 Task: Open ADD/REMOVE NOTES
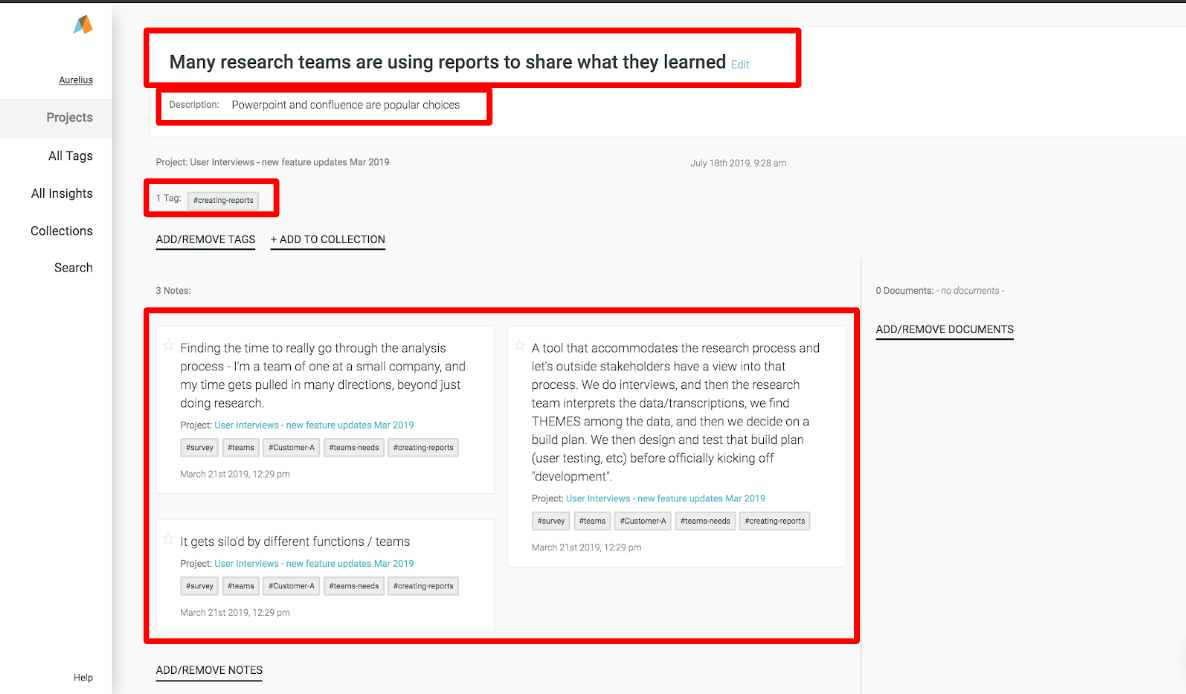click(209, 670)
